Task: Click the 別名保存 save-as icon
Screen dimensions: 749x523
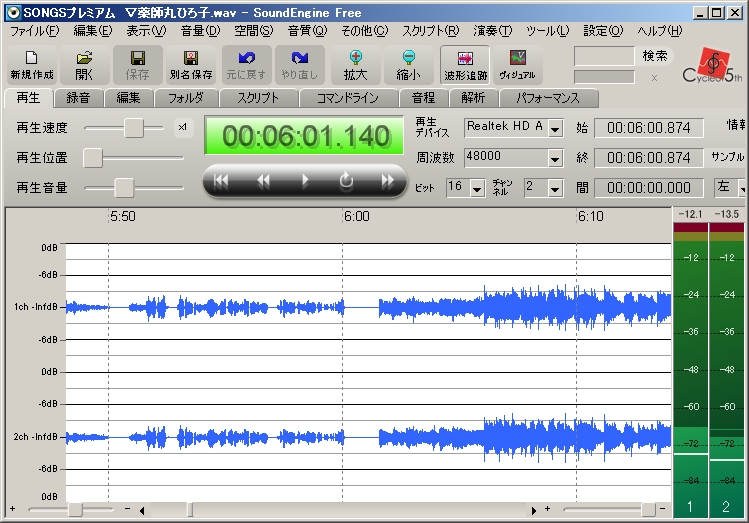Action: coord(191,64)
